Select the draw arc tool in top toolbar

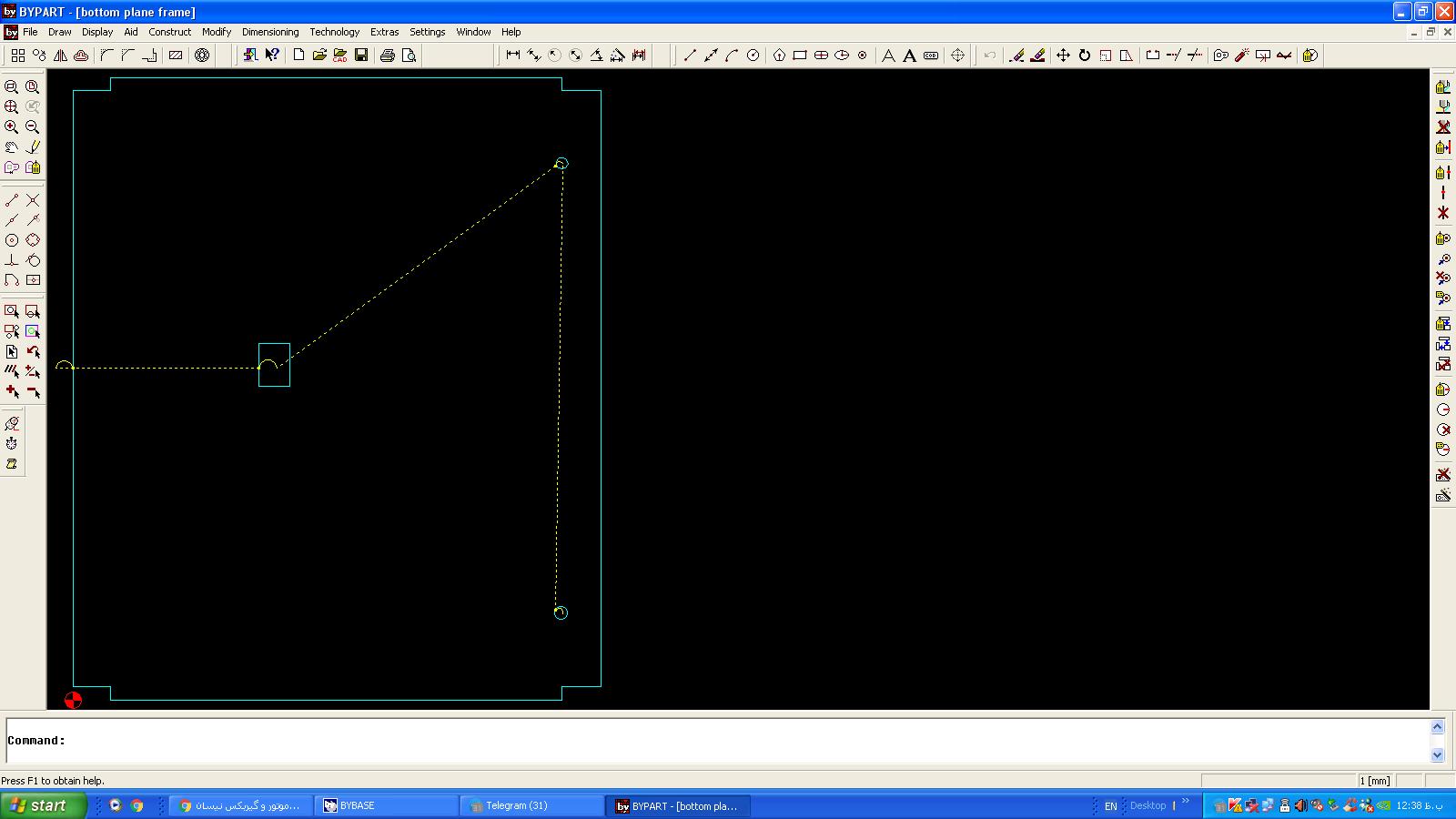coord(732,56)
